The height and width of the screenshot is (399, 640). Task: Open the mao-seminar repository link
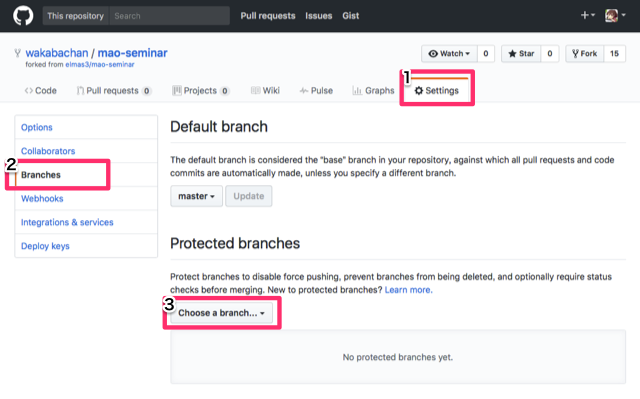[x=132, y=53]
